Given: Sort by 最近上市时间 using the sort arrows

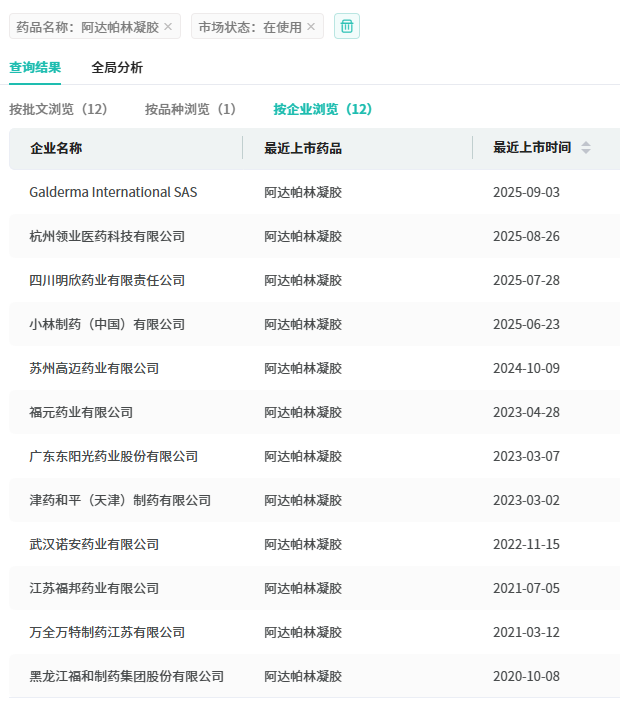Looking at the screenshot, I should [586, 147].
